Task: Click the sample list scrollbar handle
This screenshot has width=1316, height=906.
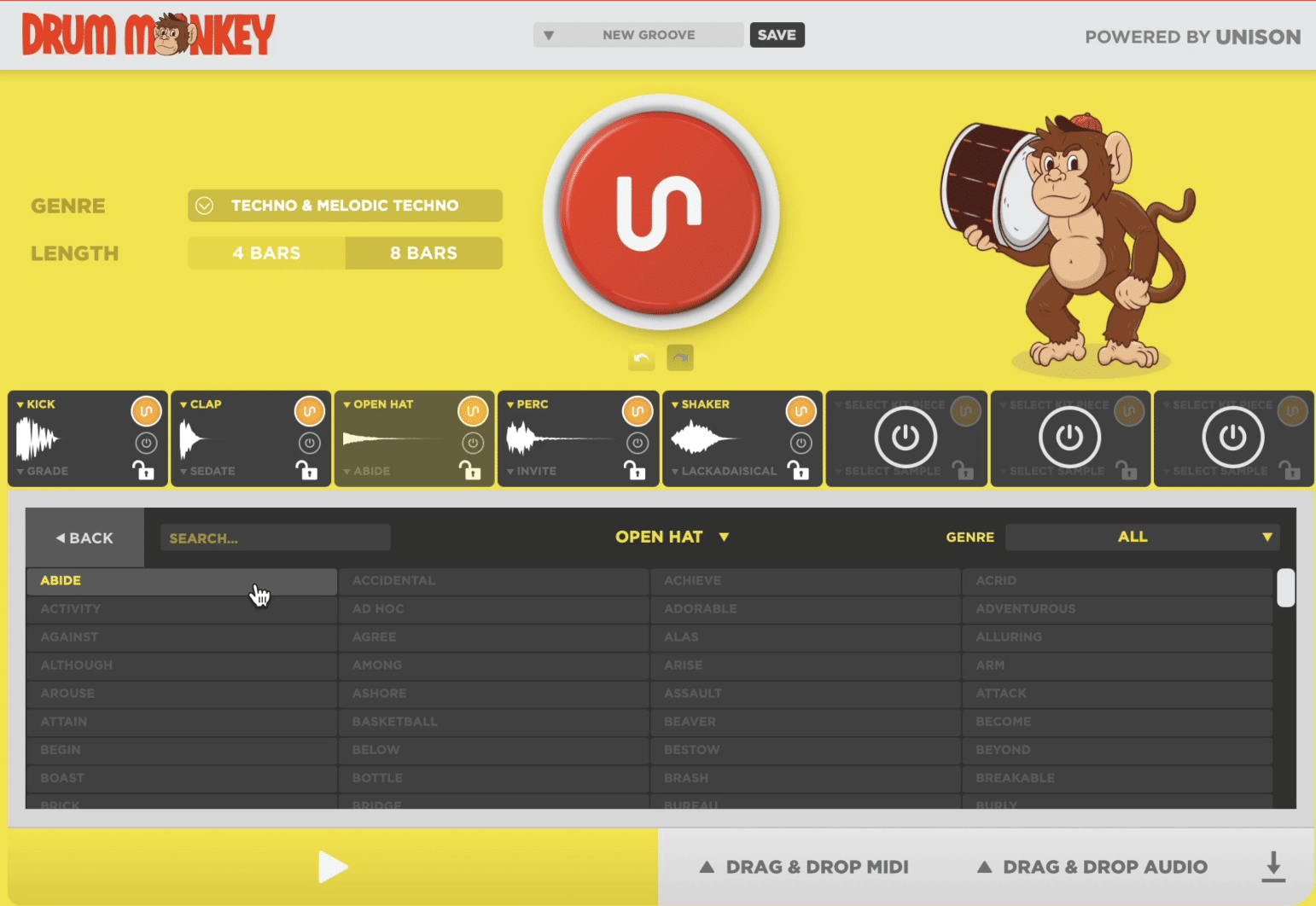Action: [1286, 588]
